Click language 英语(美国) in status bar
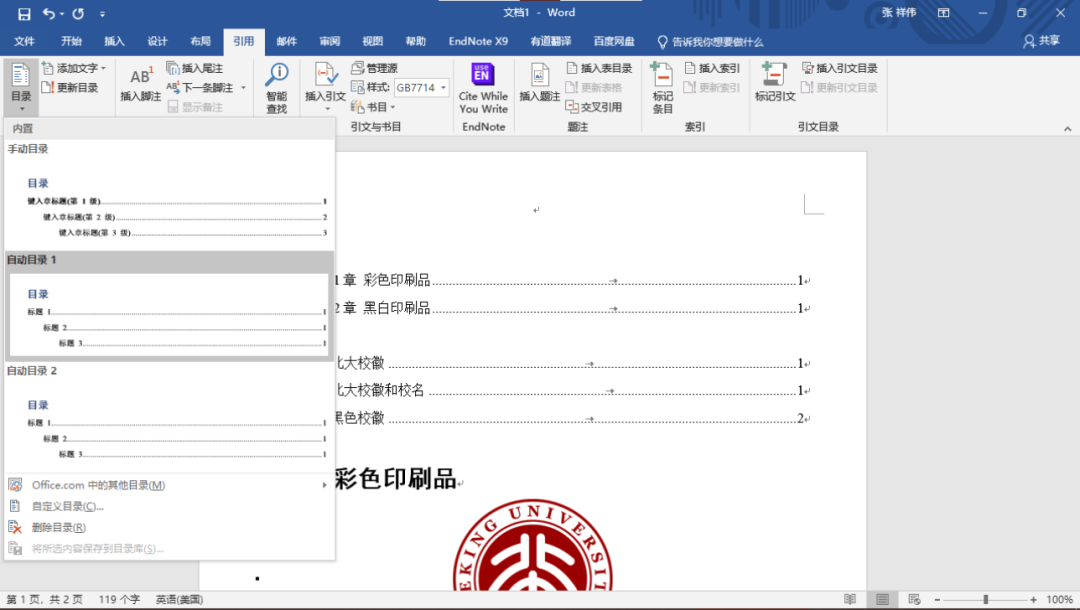Image resolution: width=1080 pixels, height=610 pixels. coord(179,600)
